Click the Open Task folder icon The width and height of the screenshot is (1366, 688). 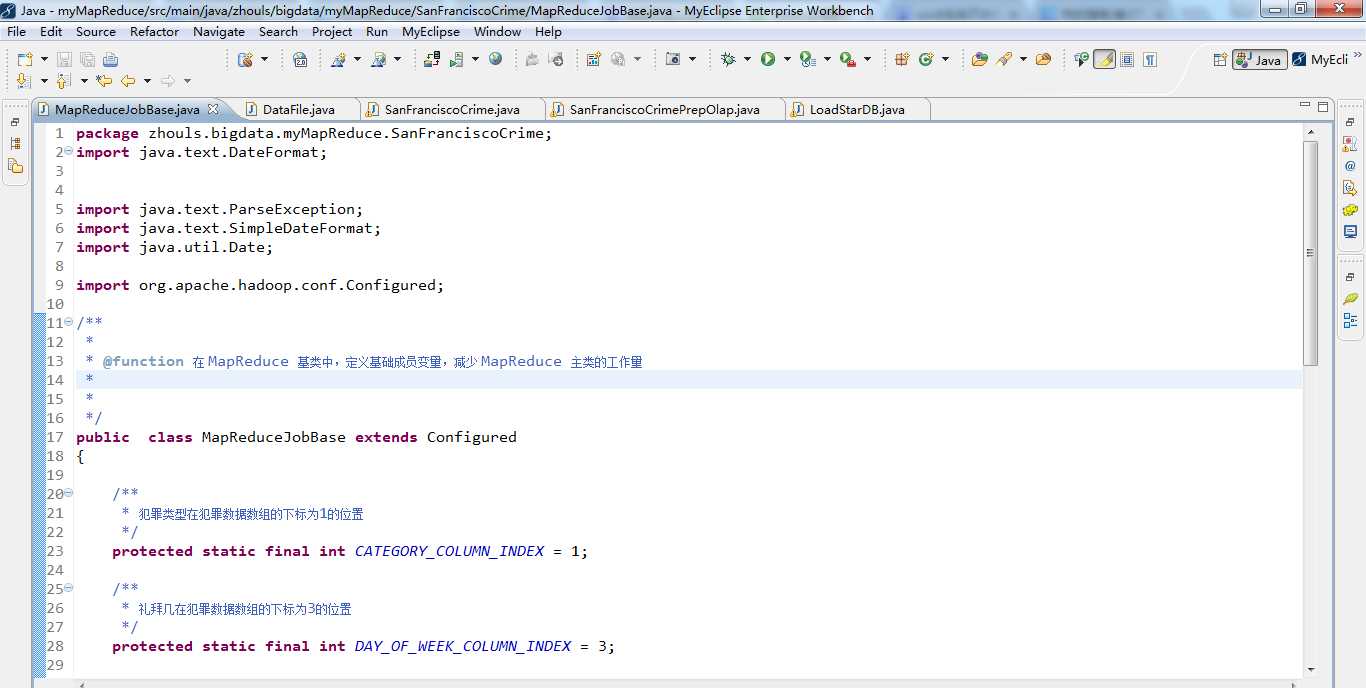[1043, 59]
